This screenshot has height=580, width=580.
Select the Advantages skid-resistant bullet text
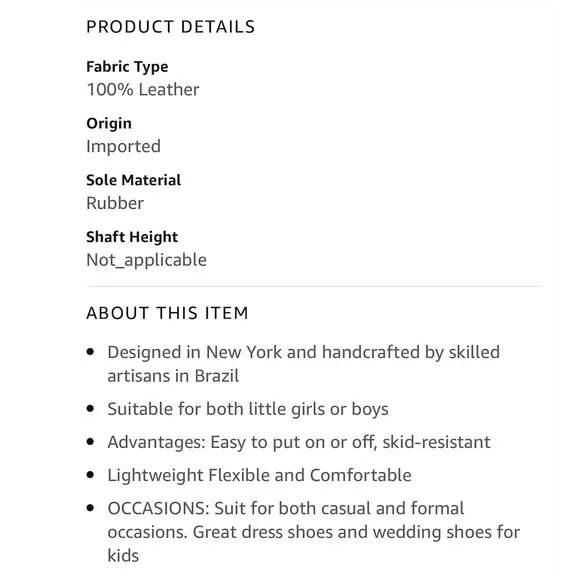click(299, 442)
